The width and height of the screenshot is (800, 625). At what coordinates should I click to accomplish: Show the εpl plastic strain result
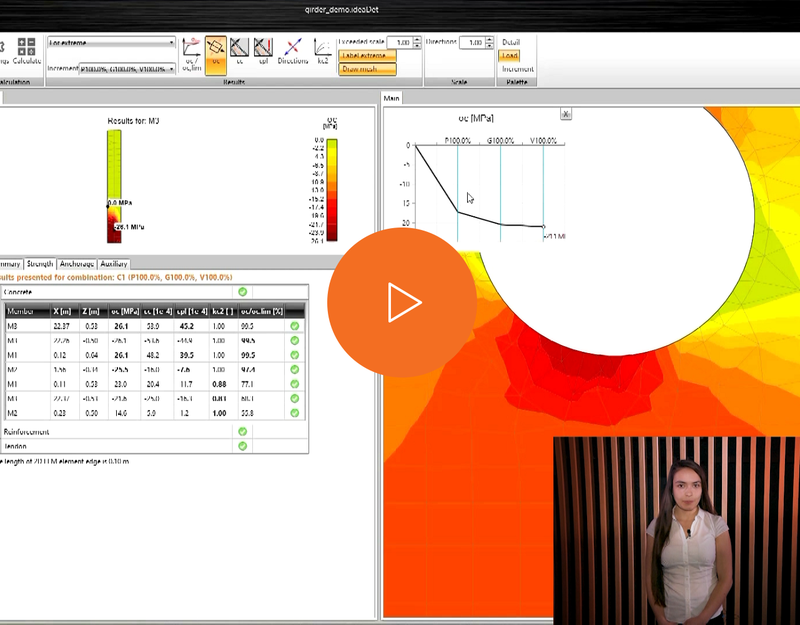(263, 51)
